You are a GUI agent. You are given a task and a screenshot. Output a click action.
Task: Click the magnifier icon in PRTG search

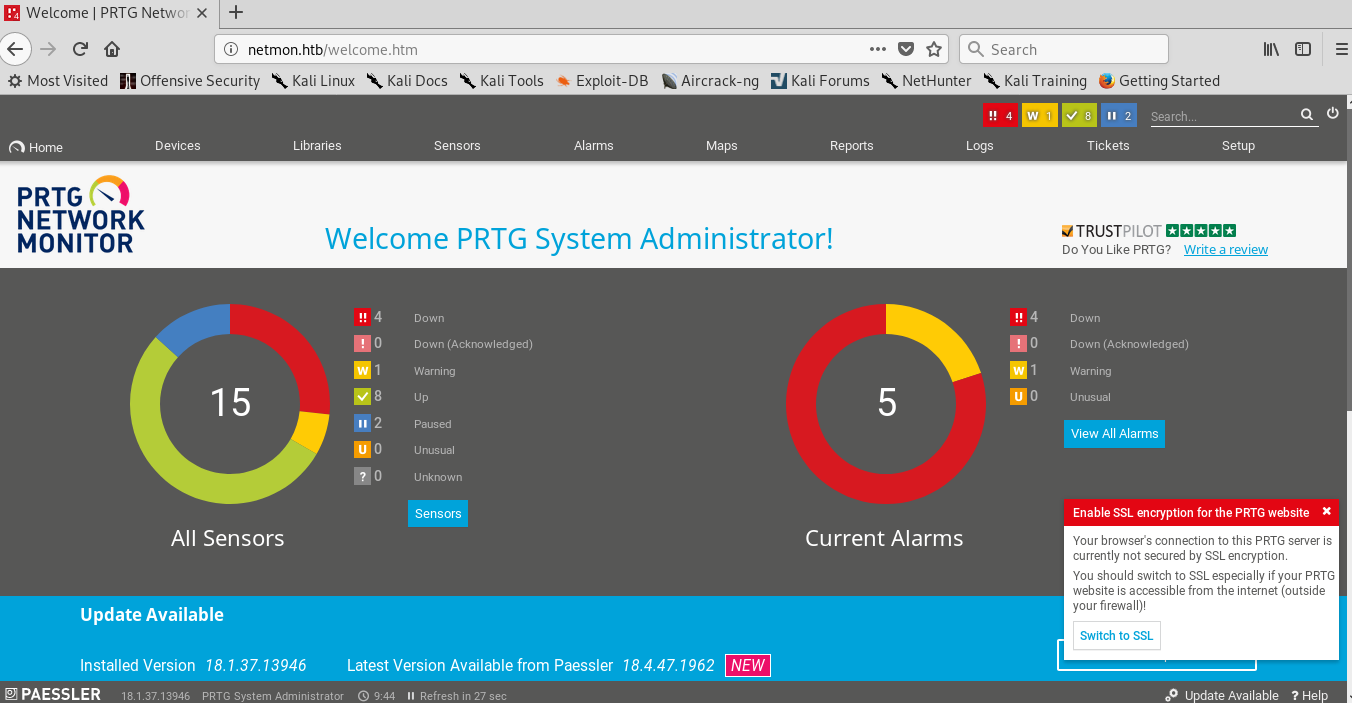coord(1307,116)
